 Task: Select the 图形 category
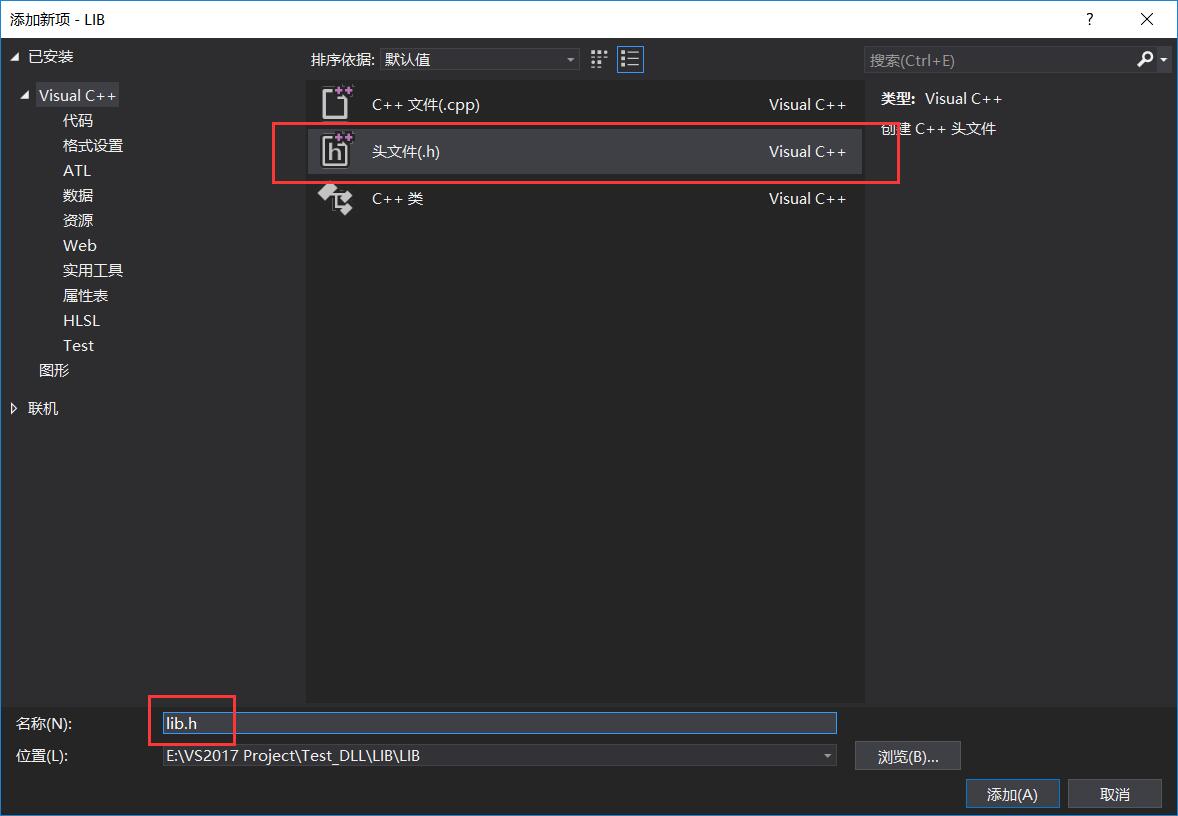[x=53, y=370]
